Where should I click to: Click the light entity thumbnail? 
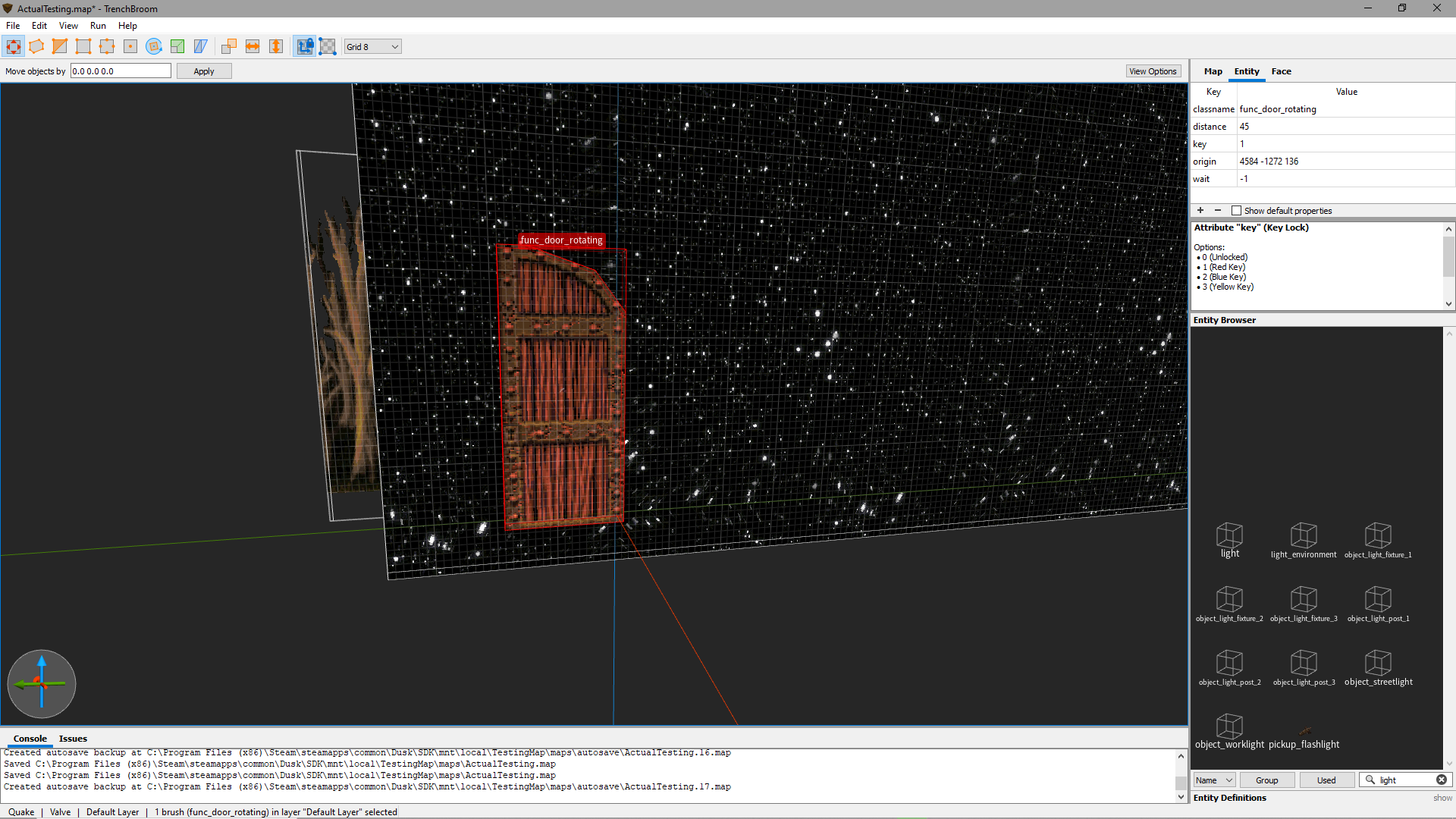click(1229, 540)
